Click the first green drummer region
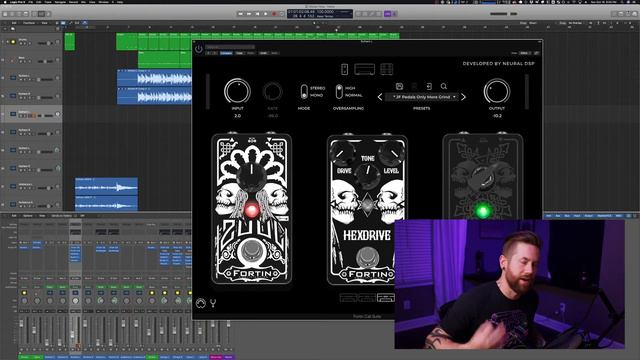The image size is (640, 360). coord(69,42)
